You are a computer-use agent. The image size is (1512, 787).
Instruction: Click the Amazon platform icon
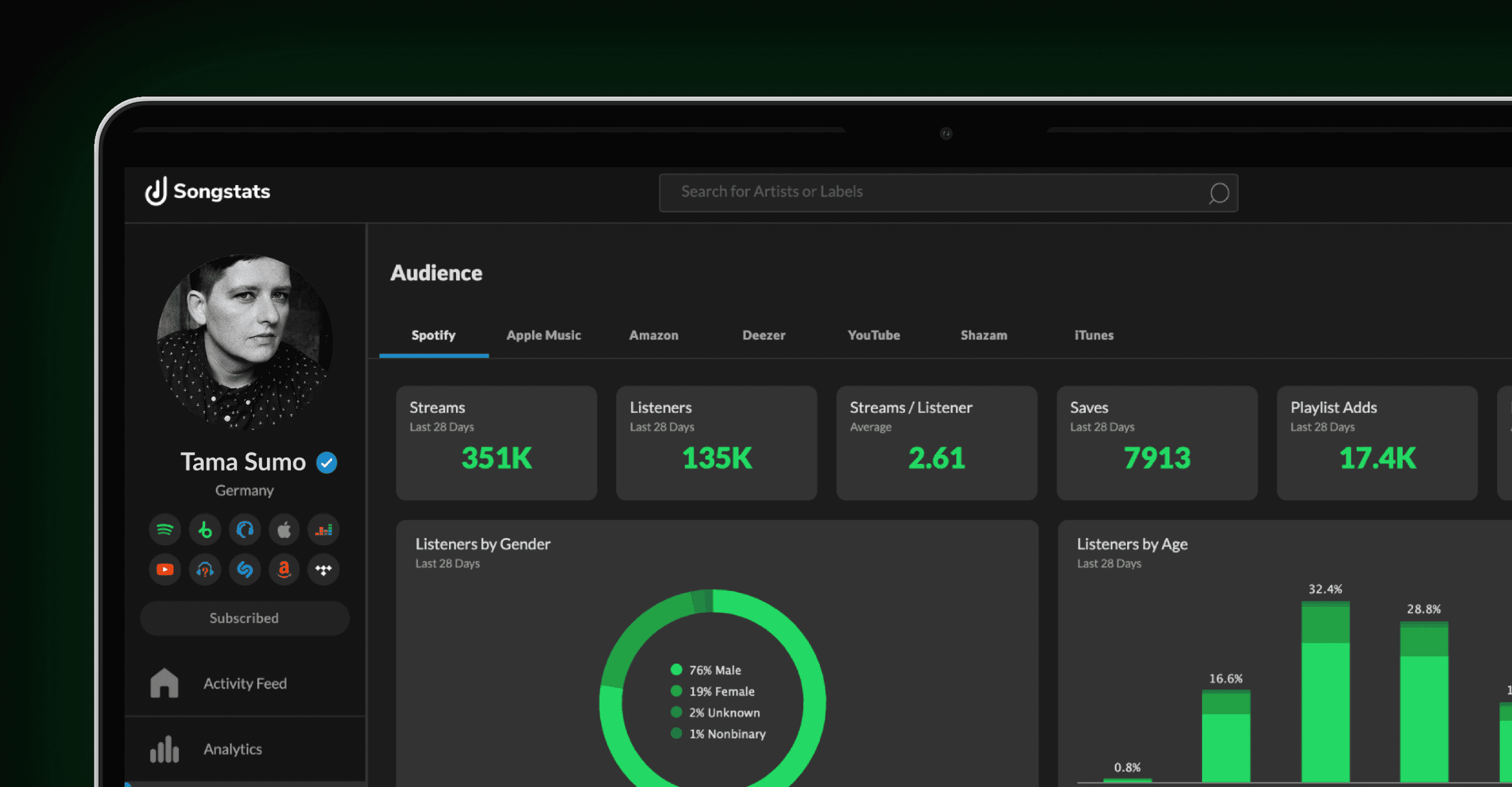pos(284,569)
